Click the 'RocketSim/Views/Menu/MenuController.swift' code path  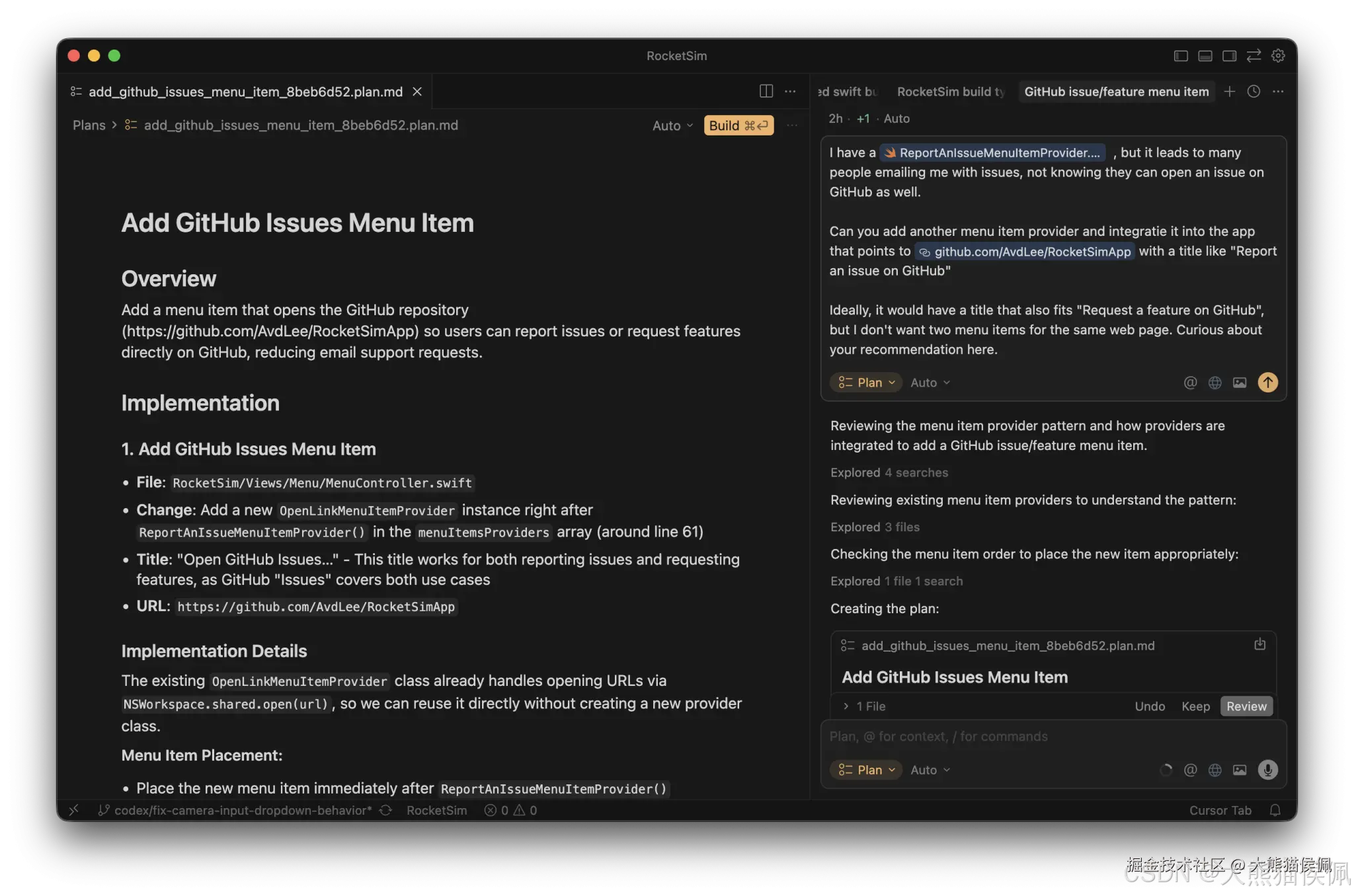(323, 483)
